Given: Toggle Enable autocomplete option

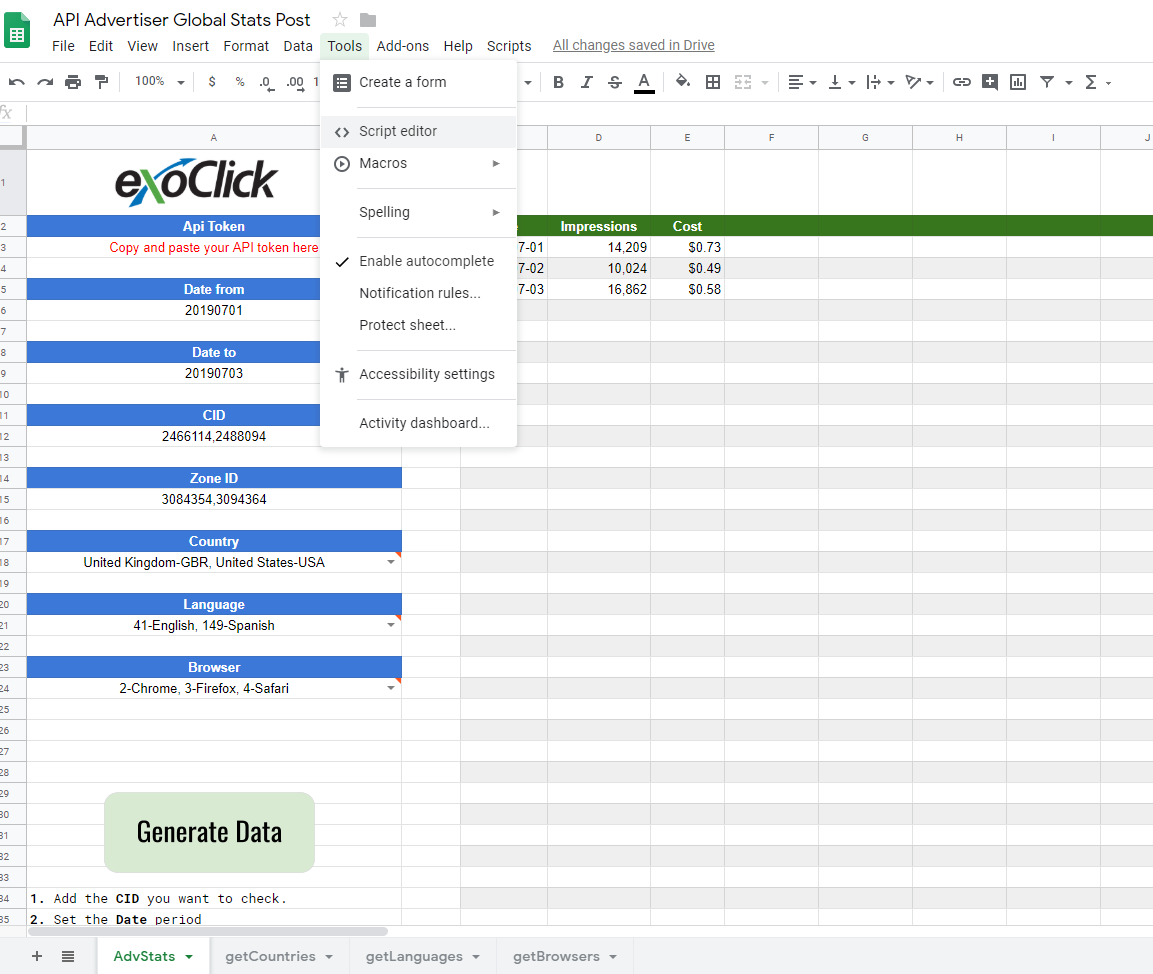Looking at the screenshot, I should pos(418,261).
